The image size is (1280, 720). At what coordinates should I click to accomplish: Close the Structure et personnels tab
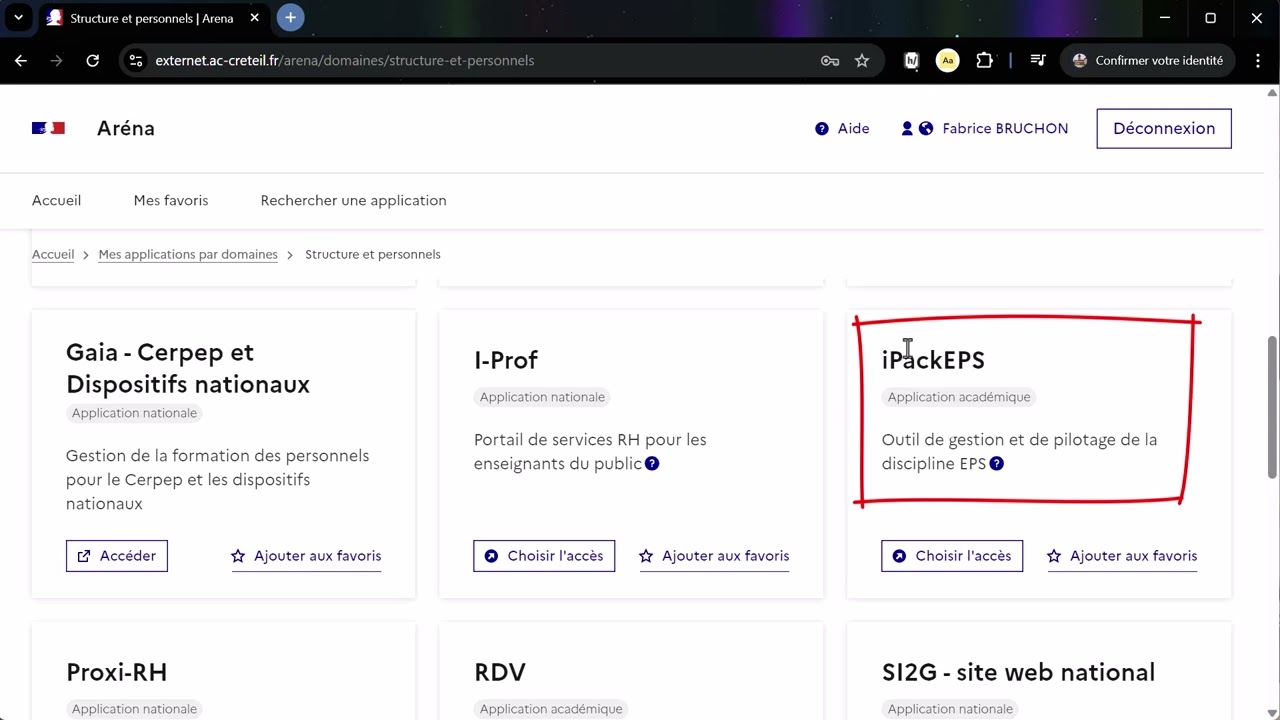[254, 18]
